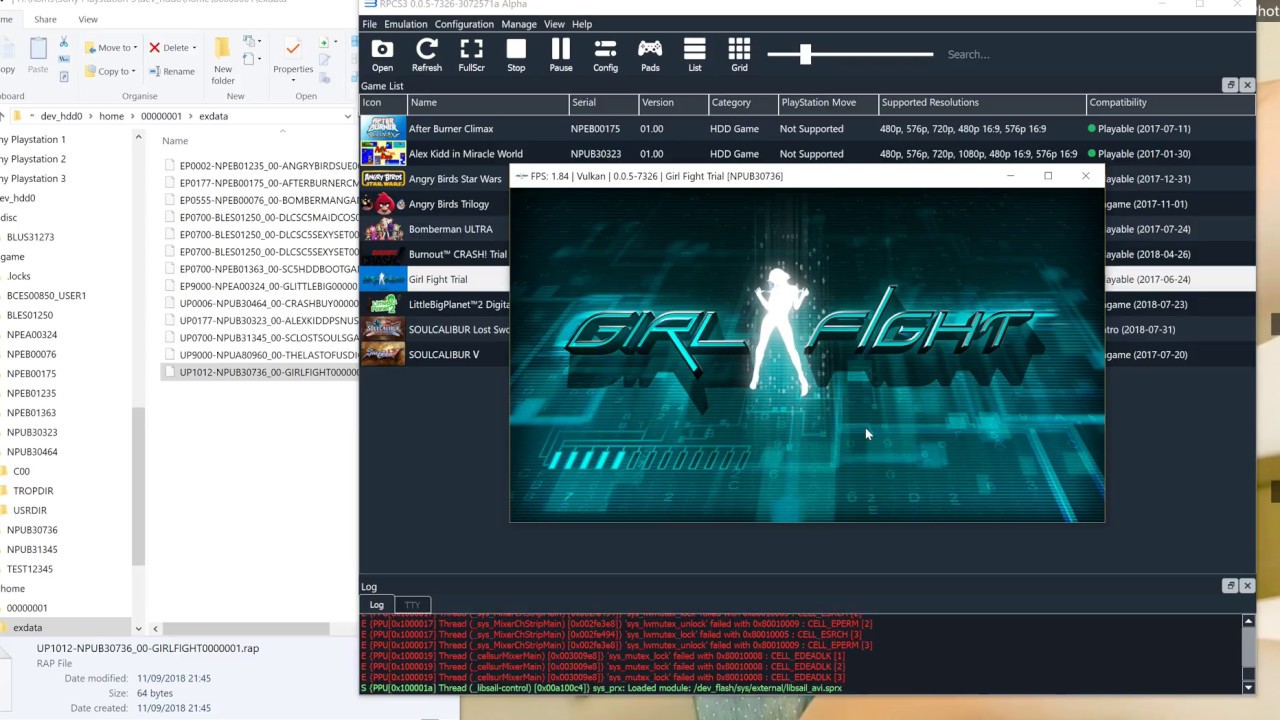Click Rename in Explorer ribbon
Viewport: 1280px width, 720px height.
pos(172,71)
